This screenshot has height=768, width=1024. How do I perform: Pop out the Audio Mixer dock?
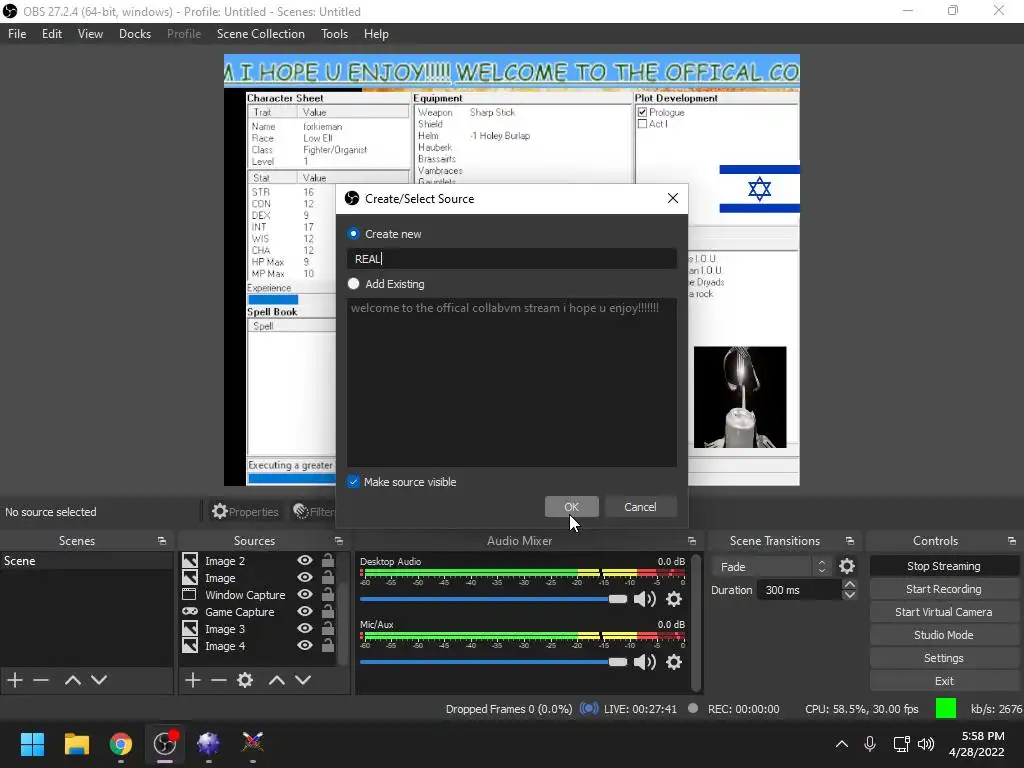(692, 541)
